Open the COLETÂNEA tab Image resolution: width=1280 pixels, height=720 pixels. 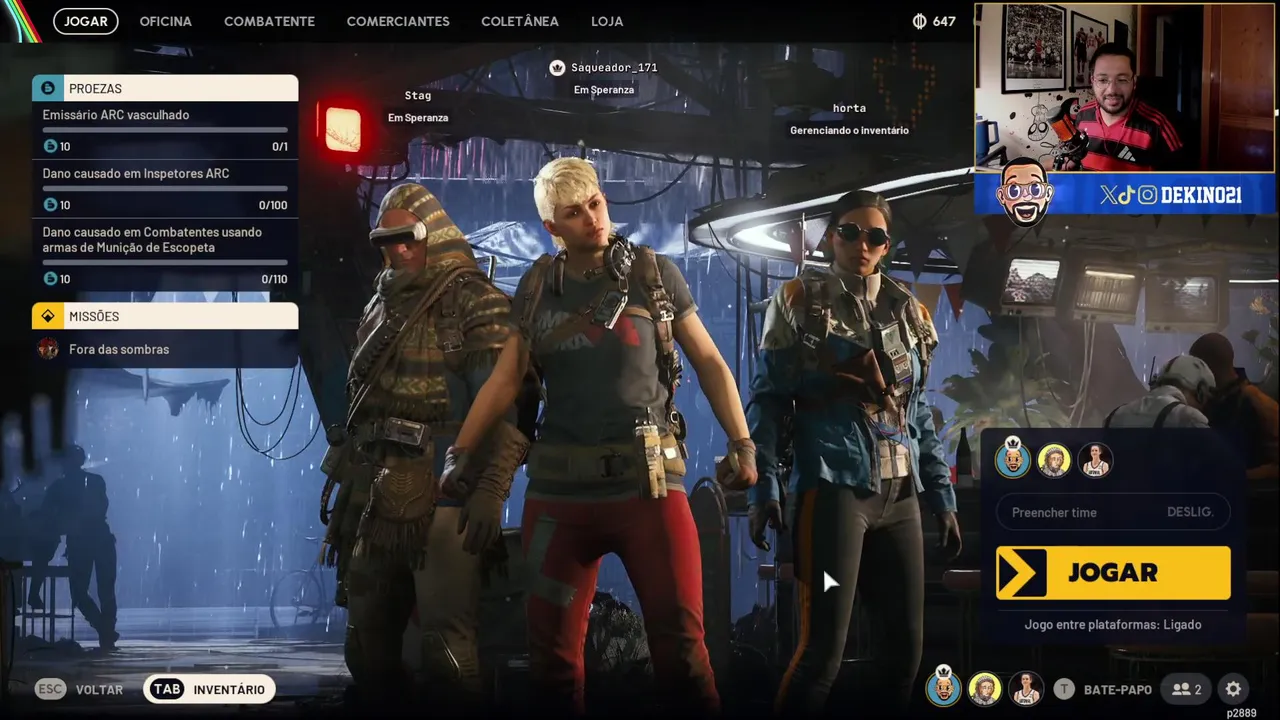[x=520, y=21]
